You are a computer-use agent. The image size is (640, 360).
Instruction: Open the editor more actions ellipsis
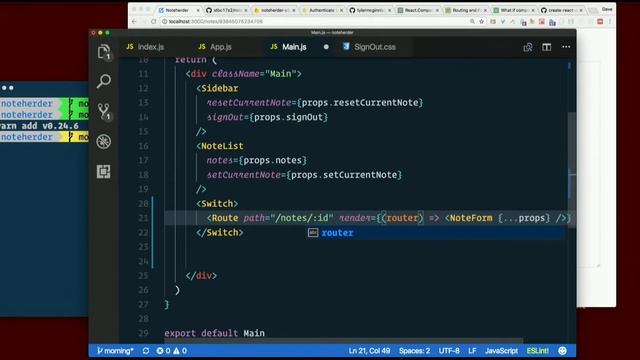(566, 47)
